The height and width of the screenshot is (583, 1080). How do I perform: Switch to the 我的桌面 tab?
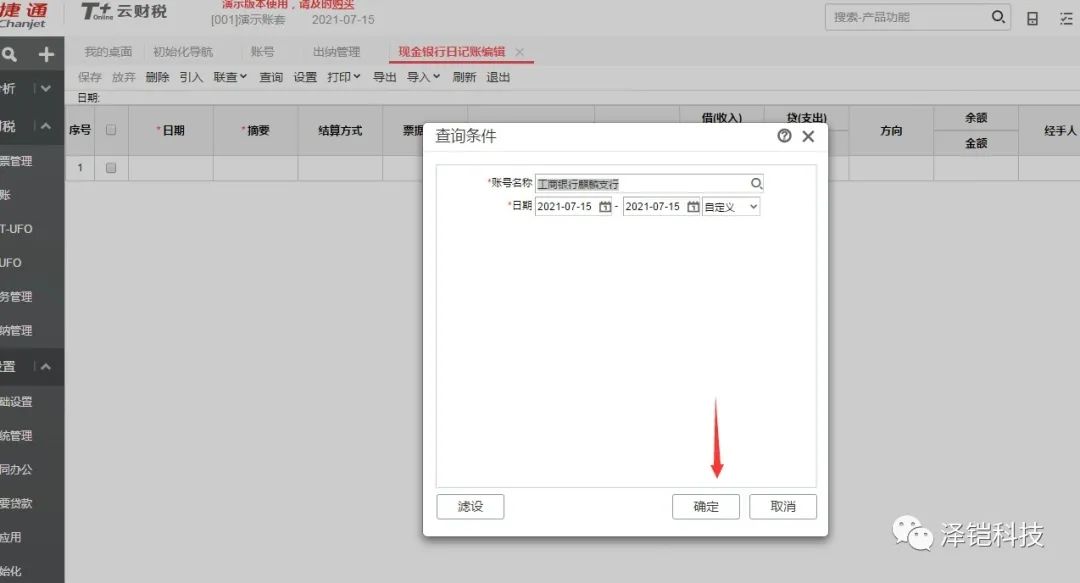(x=108, y=52)
